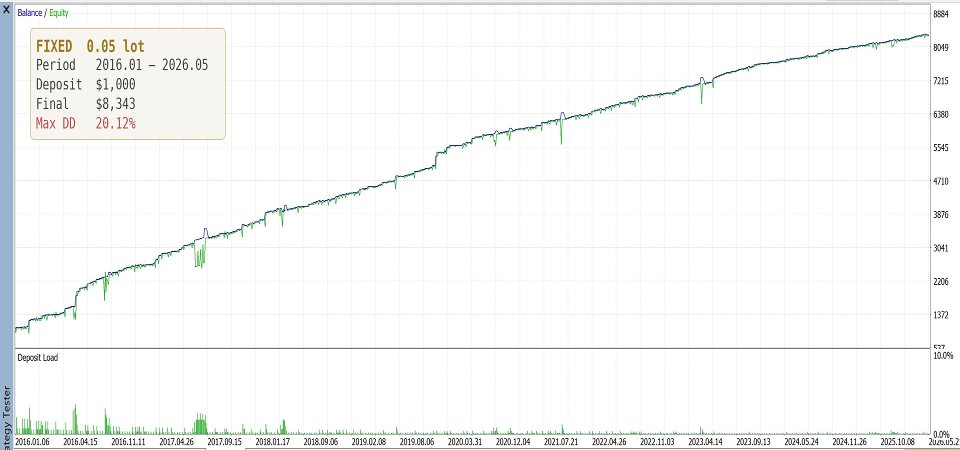Select the 3876 axis value
The image size is (960, 450).
coord(940,215)
